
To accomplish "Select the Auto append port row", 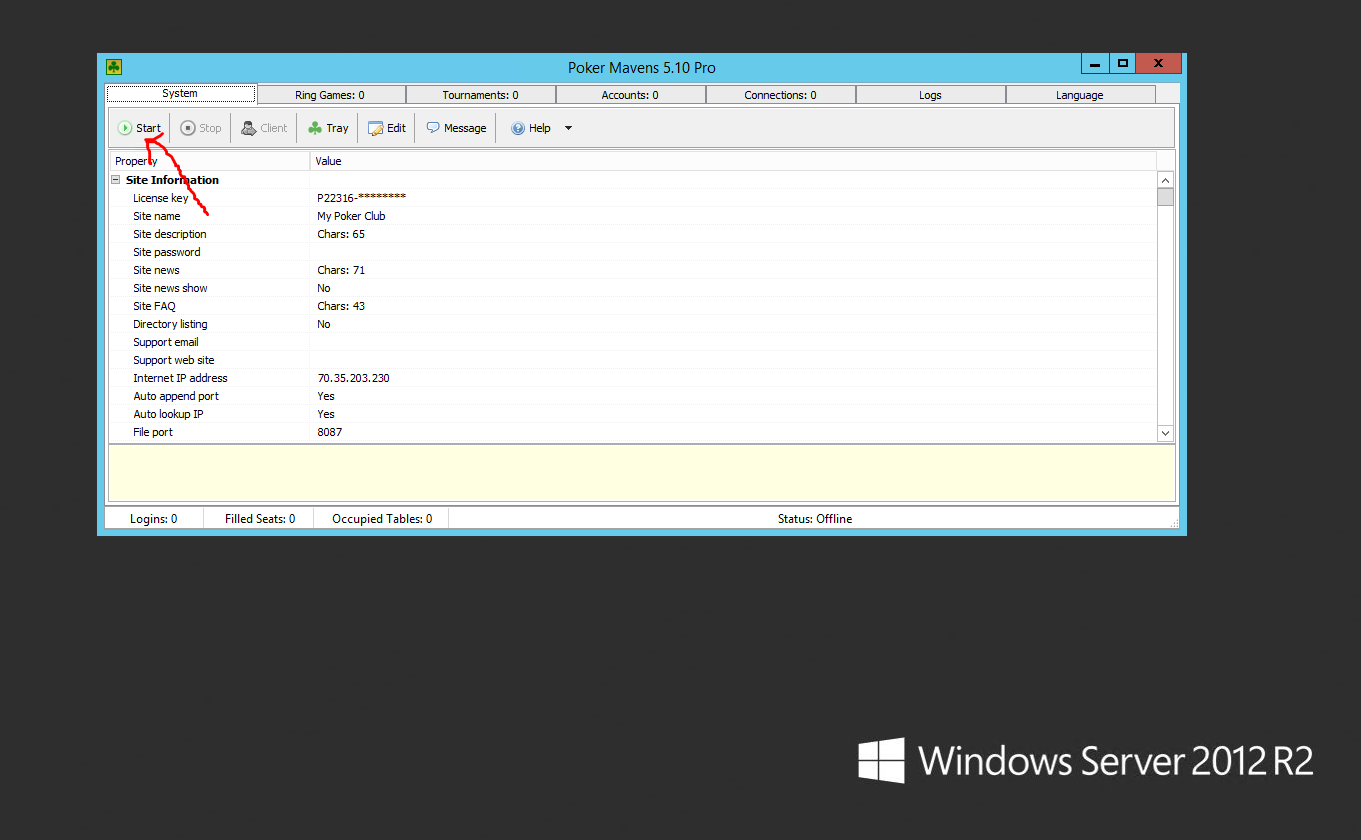I will [x=633, y=396].
